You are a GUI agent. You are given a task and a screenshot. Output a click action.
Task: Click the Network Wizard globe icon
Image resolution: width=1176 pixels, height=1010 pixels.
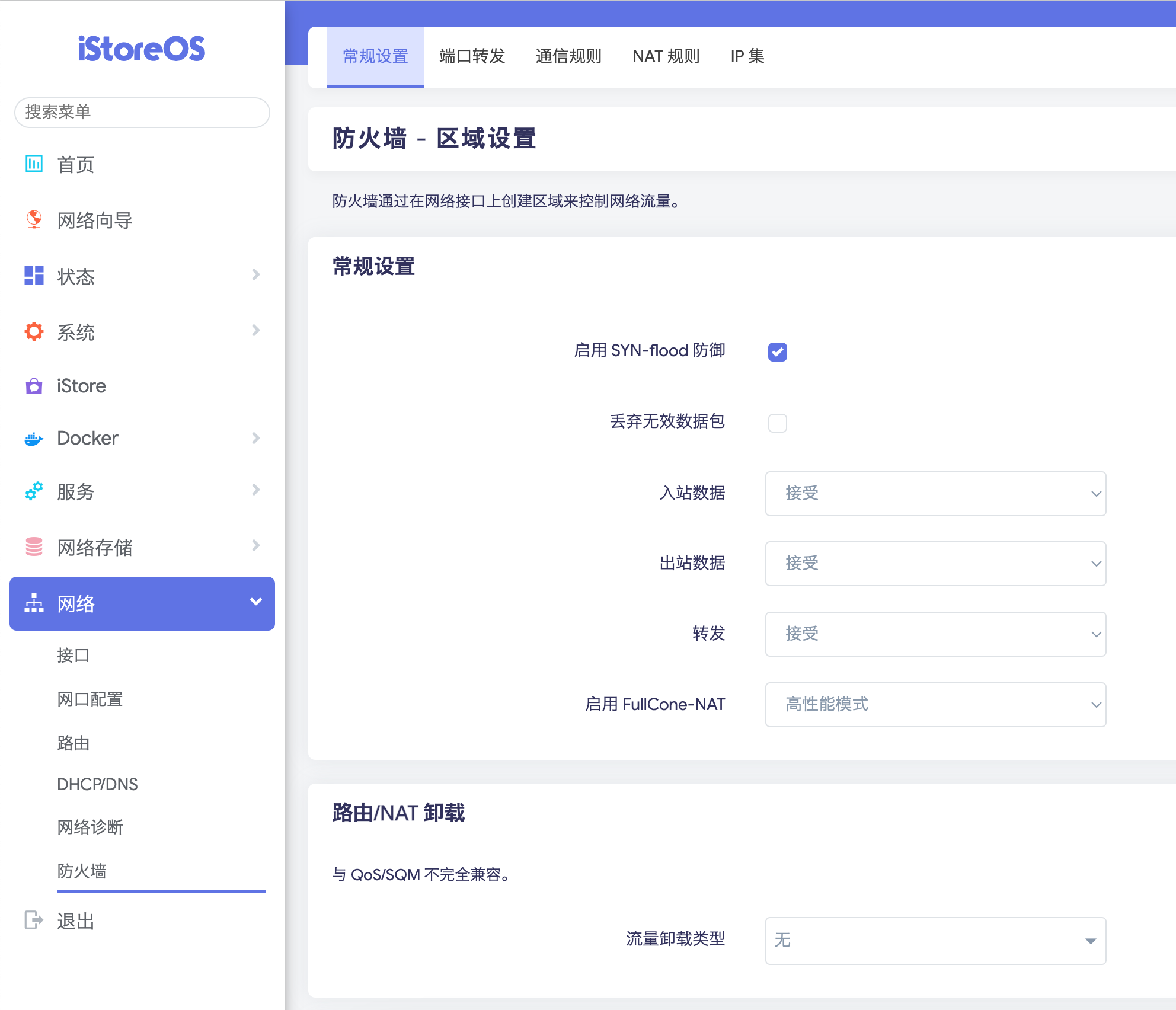(34, 219)
